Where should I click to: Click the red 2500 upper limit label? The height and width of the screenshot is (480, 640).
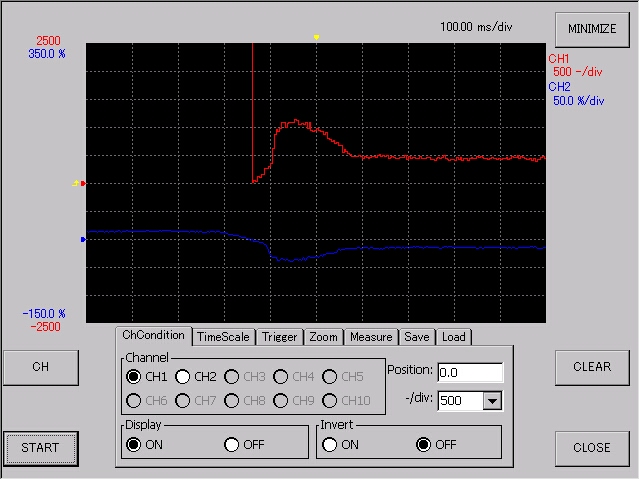(x=48, y=41)
